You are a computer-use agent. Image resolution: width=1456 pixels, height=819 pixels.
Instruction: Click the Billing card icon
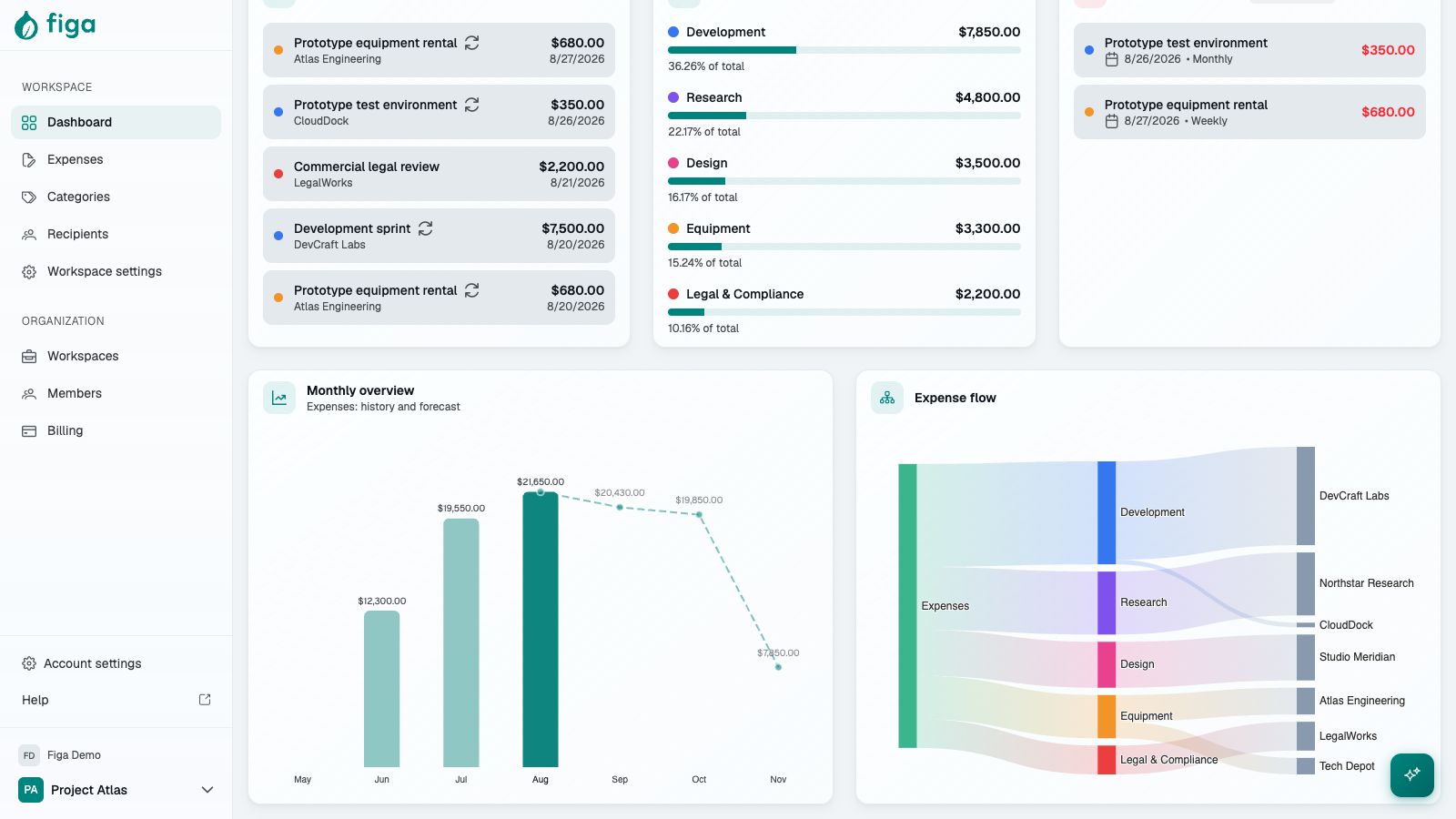tap(29, 430)
